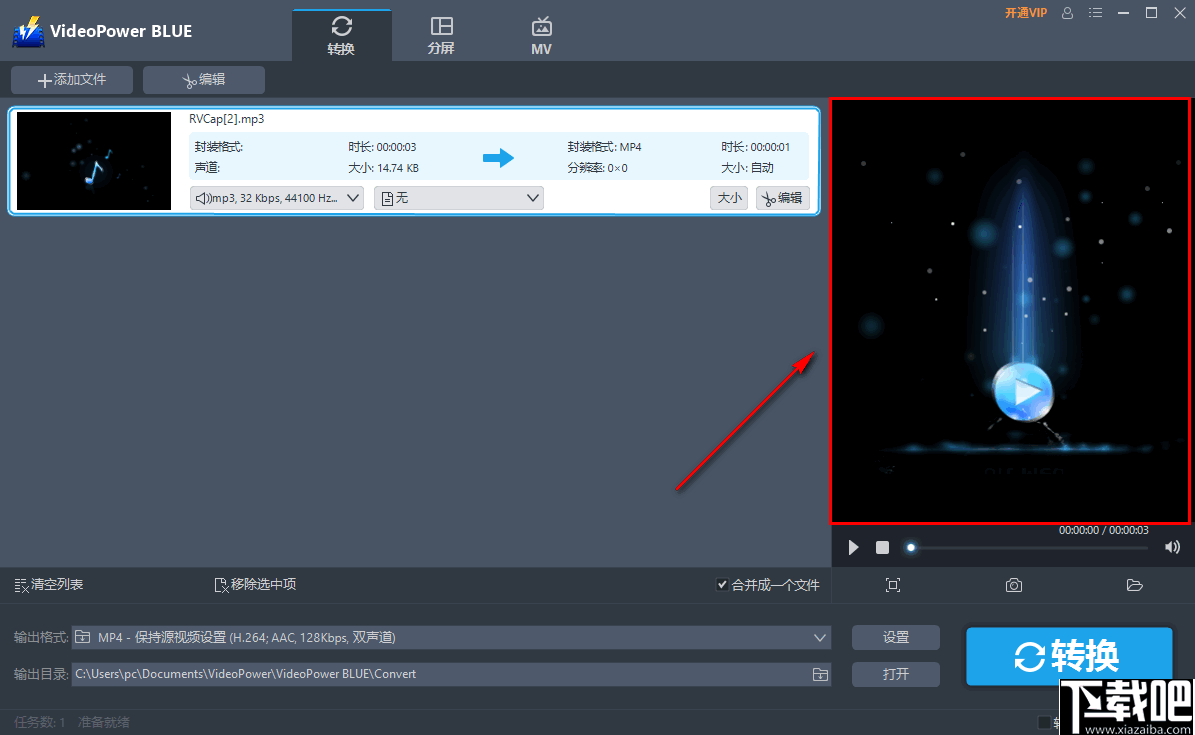Switch to the 分屏 tab
The image size is (1195, 735).
(441, 33)
